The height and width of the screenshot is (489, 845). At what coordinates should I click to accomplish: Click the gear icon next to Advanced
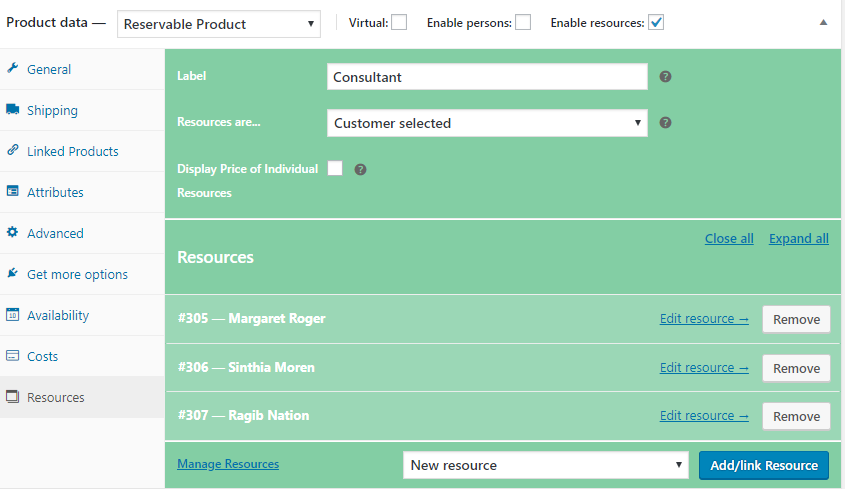click(13, 233)
